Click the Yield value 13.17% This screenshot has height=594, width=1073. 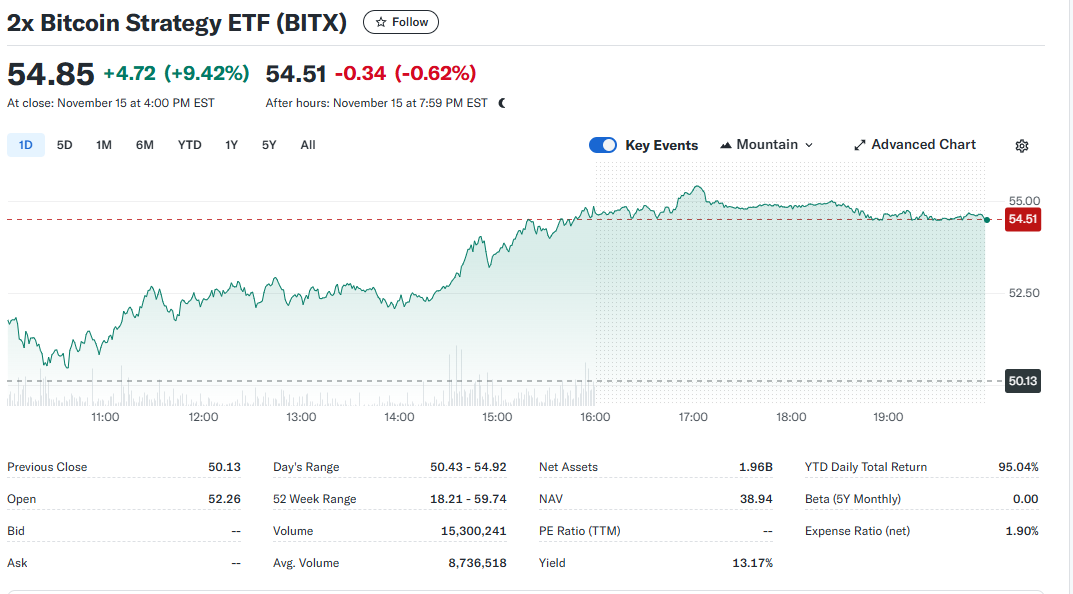(752, 563)
